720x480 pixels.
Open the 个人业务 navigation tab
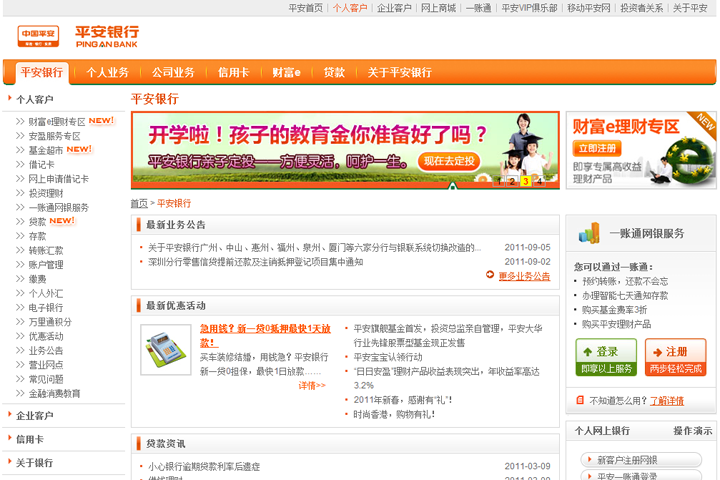[x=107, y=73]
